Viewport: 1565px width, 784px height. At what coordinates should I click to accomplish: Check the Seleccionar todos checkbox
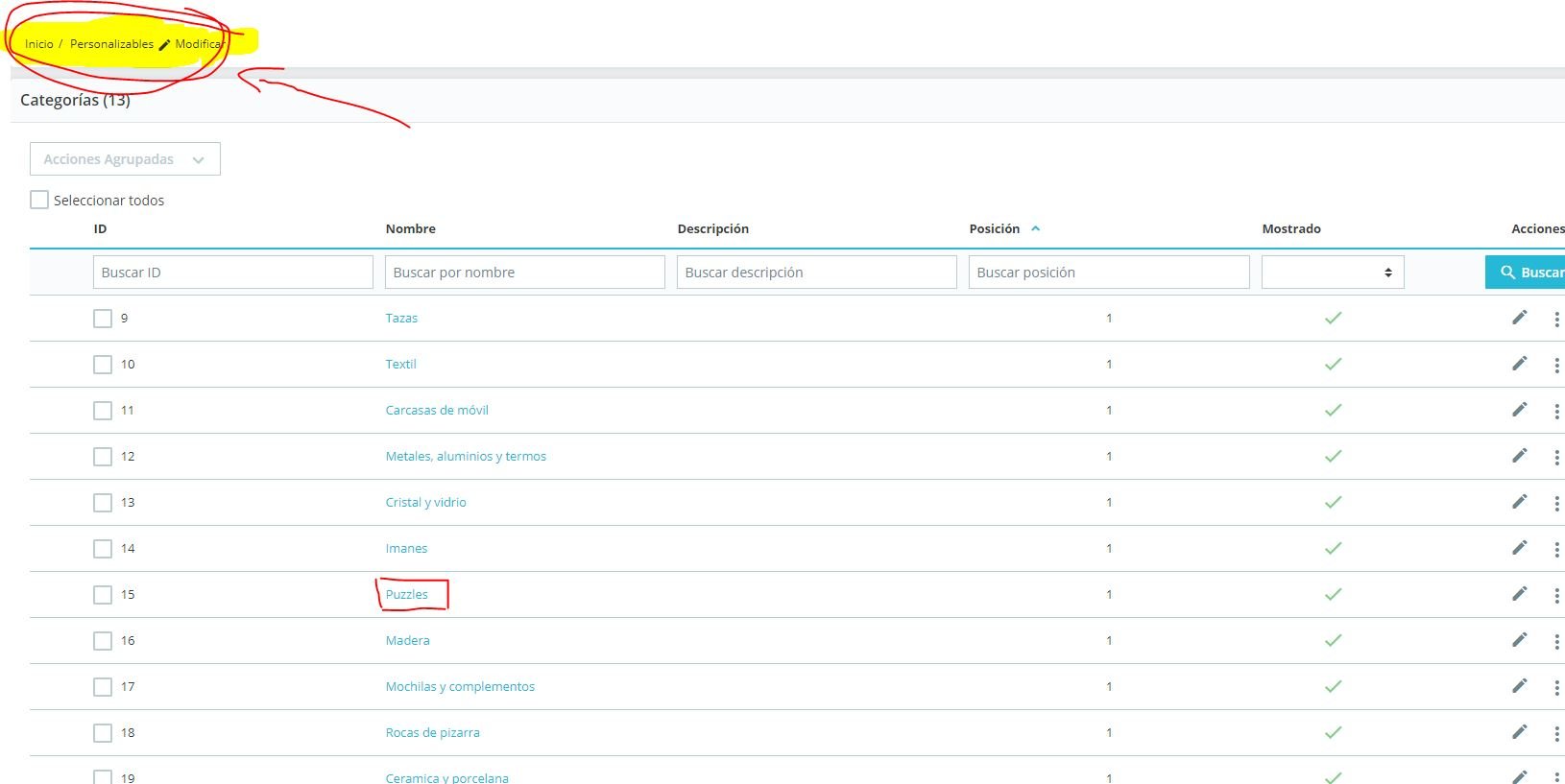coord(39,200)
